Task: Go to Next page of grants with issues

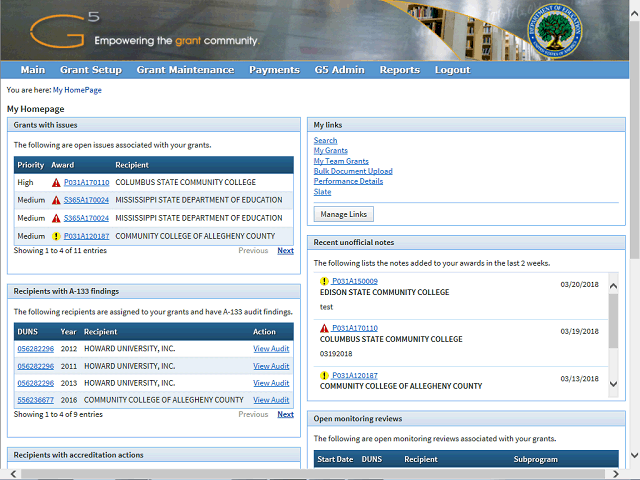Action: pyautogui.click(x=285, y=251)
